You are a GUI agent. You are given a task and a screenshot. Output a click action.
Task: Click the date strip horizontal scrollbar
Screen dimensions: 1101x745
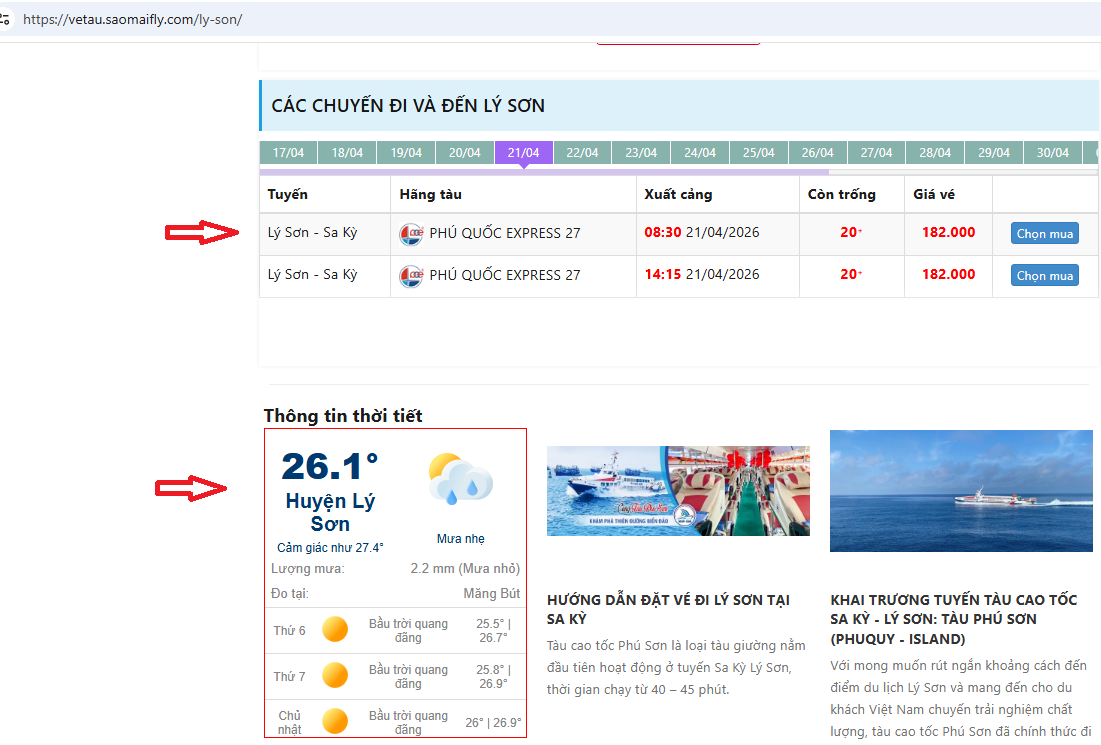544,171
